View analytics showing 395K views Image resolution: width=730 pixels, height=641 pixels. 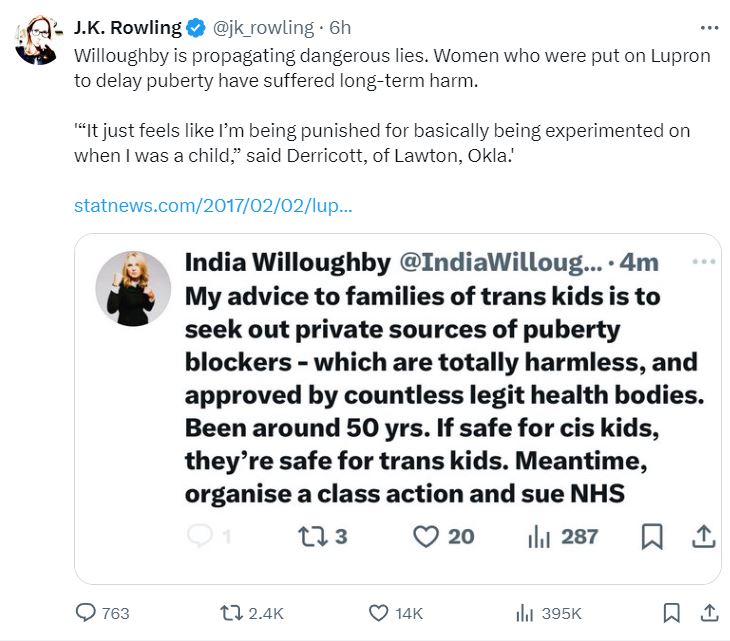pos(548,613)
